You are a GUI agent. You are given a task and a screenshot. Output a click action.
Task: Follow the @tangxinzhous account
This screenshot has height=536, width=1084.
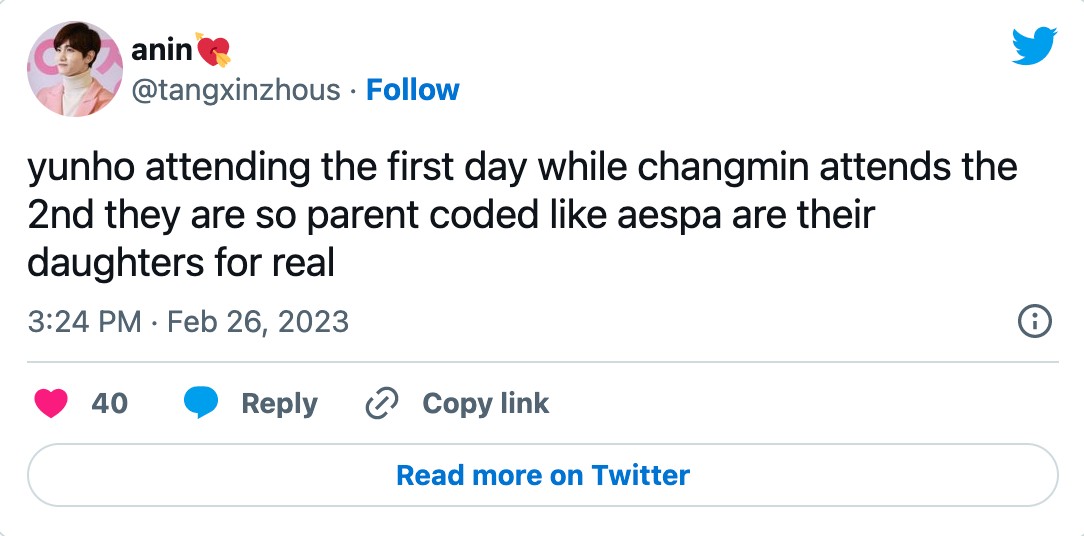coord(412,90)
